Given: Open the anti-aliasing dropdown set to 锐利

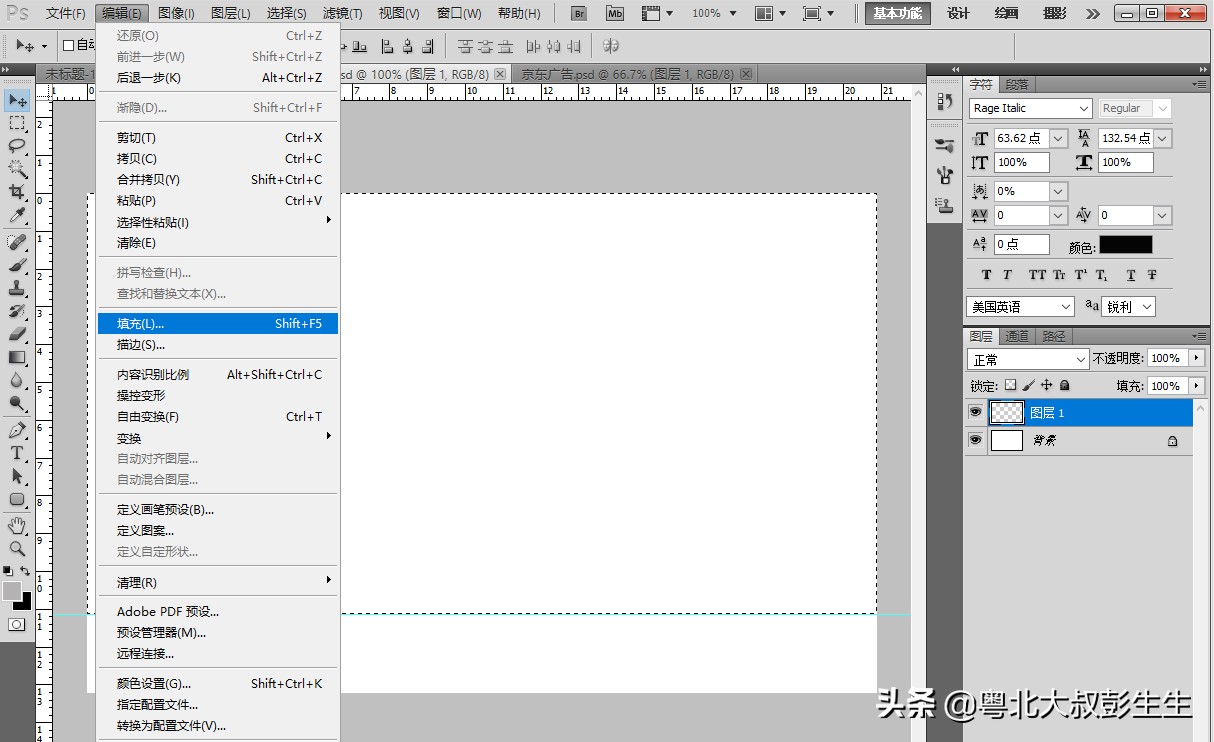Looking at the screenshot, I should 1128,306.
